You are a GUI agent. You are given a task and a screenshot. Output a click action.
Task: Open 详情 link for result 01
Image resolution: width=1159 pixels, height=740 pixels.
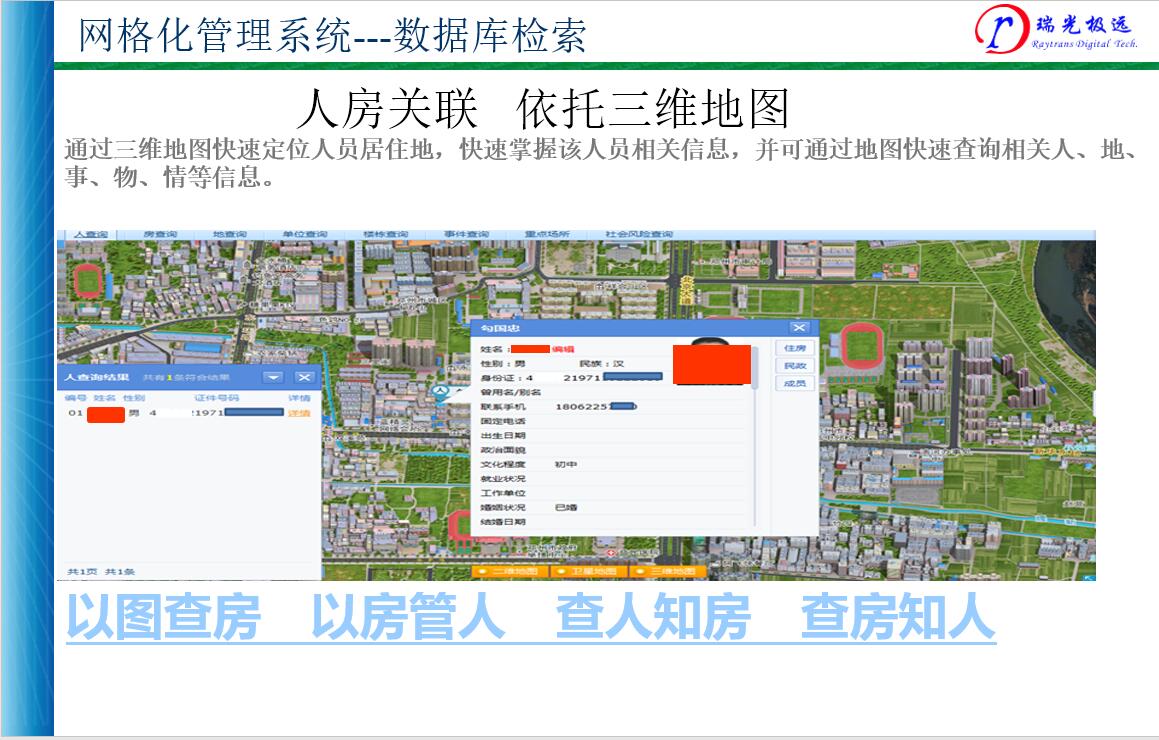click(299, 413)
